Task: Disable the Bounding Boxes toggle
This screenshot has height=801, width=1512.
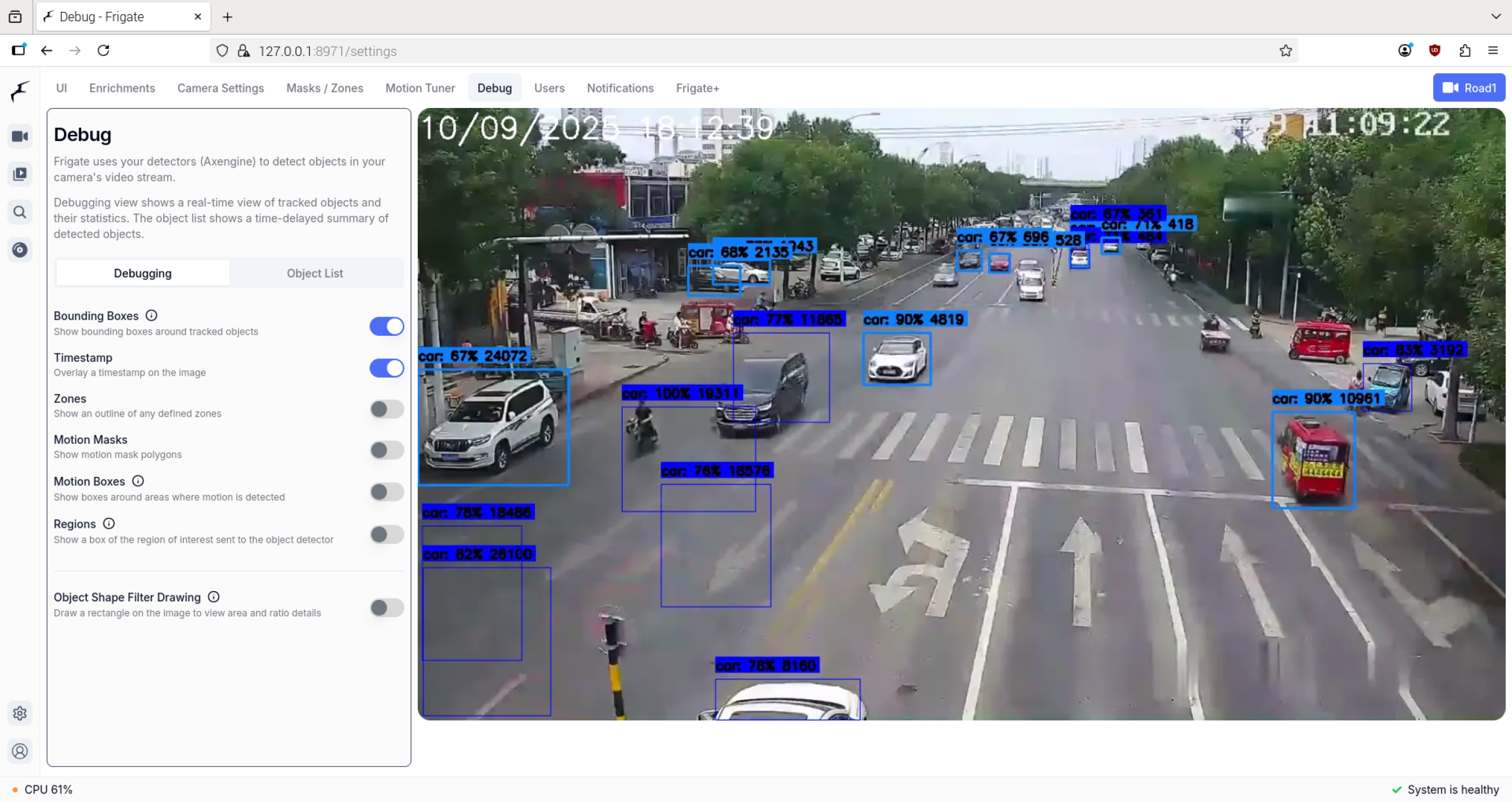Action: click(x=386, y=326)
